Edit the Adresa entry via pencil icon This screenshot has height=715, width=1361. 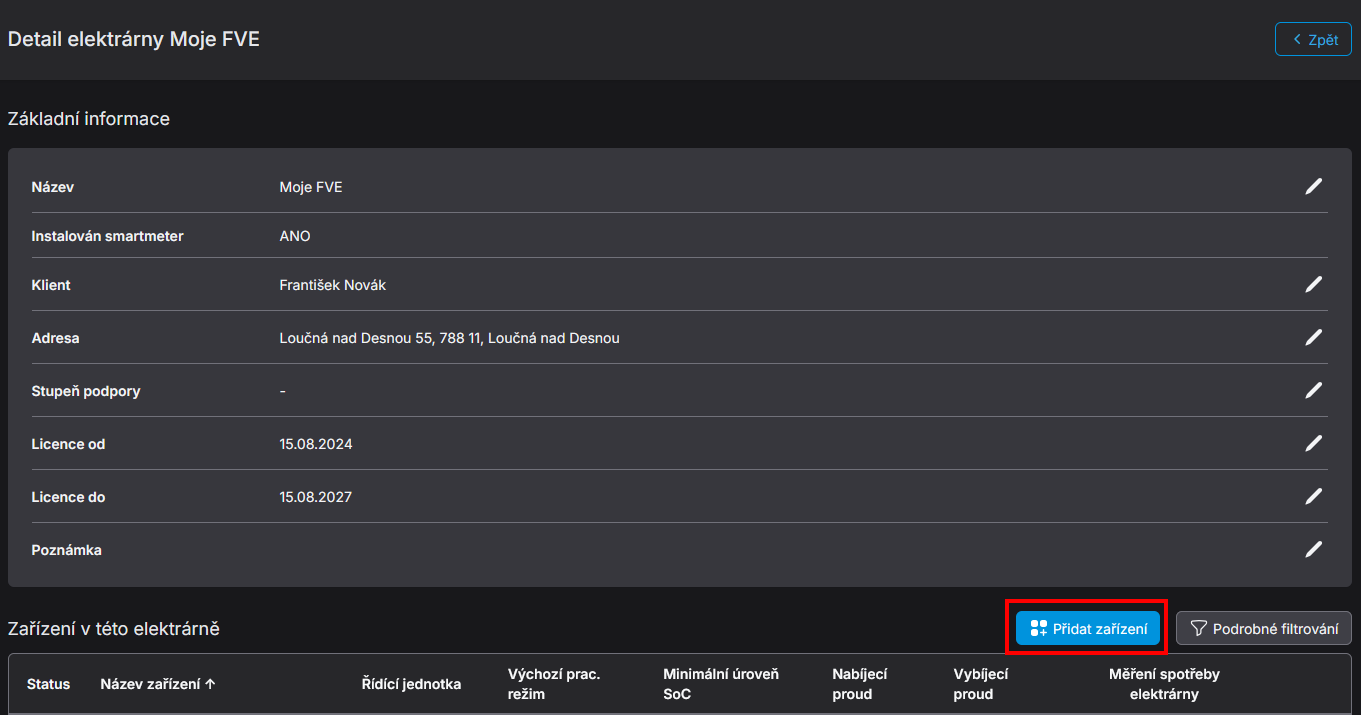point(1313,338)
